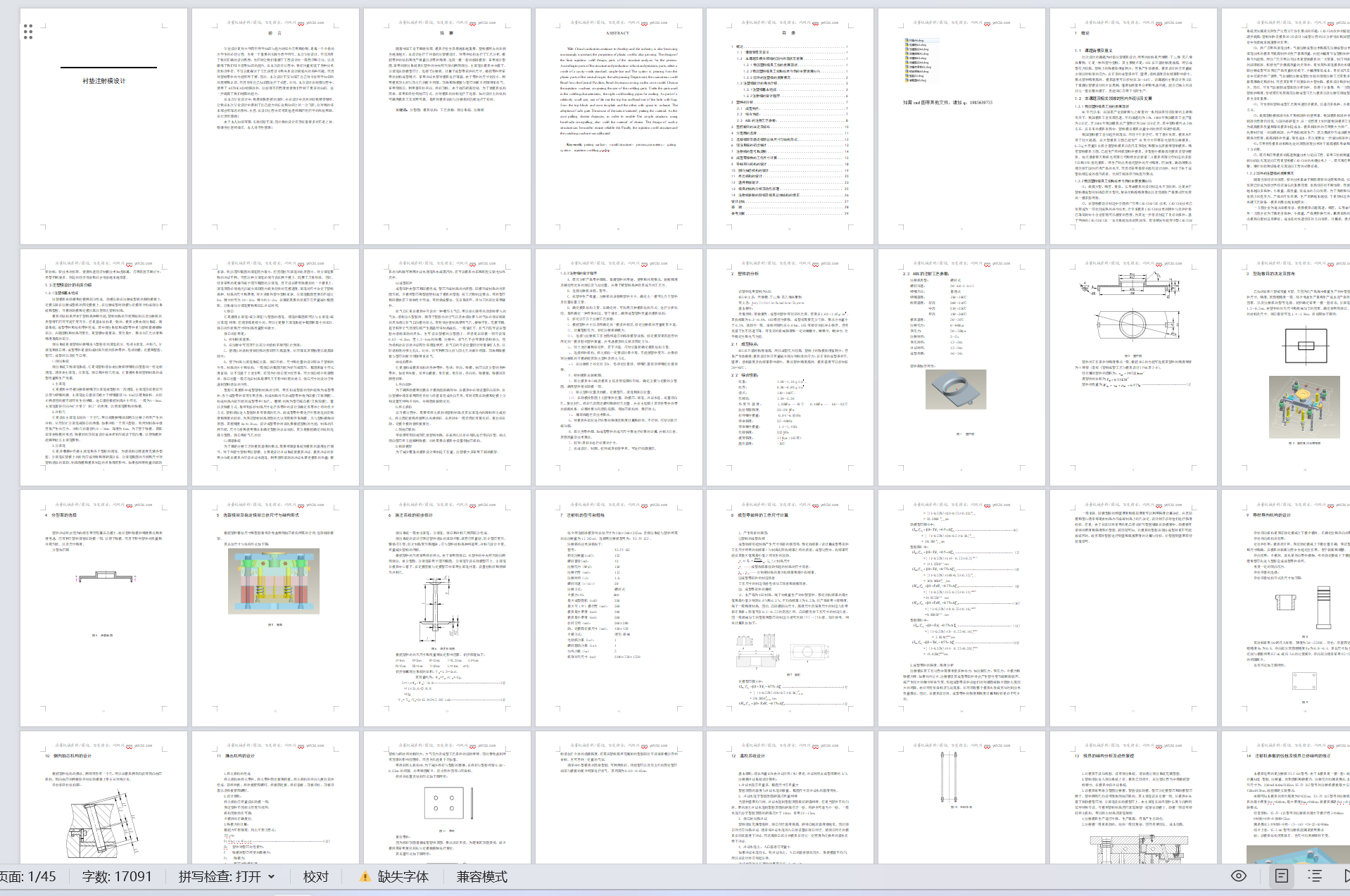The image size is (1350, 896).
Task: Click heading 2 塑件的分析
Action: [x=745, y=274]
